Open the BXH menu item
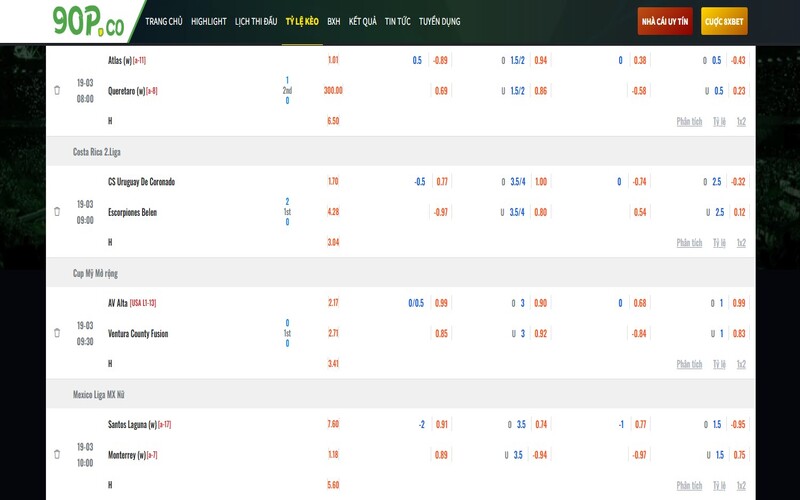This screenshot has height=500, width=800. tap(334, 21)
